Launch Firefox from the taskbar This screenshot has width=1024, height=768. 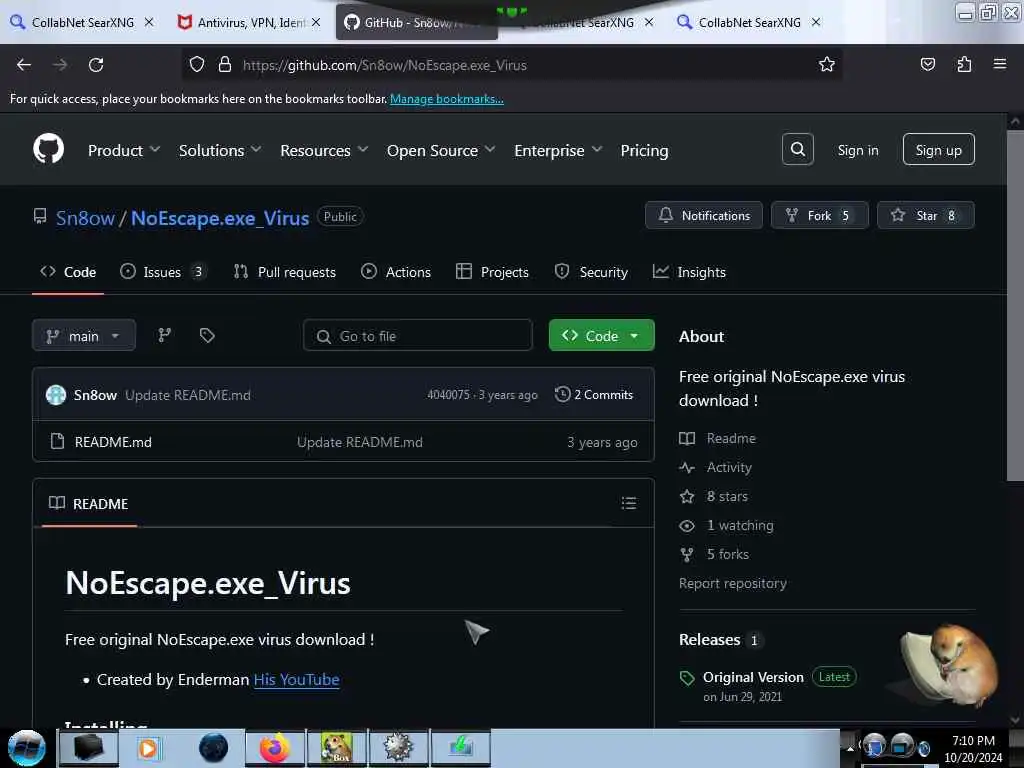click(x=274, y=748)
